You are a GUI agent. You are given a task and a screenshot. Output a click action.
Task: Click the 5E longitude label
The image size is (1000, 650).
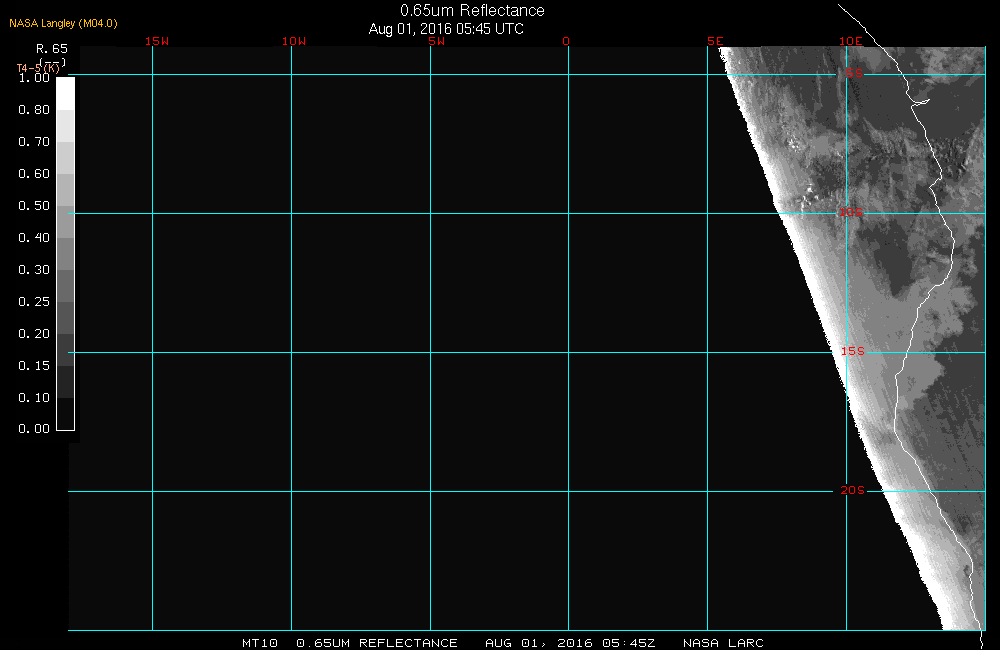pyautogui.click(x=715, y=42)
